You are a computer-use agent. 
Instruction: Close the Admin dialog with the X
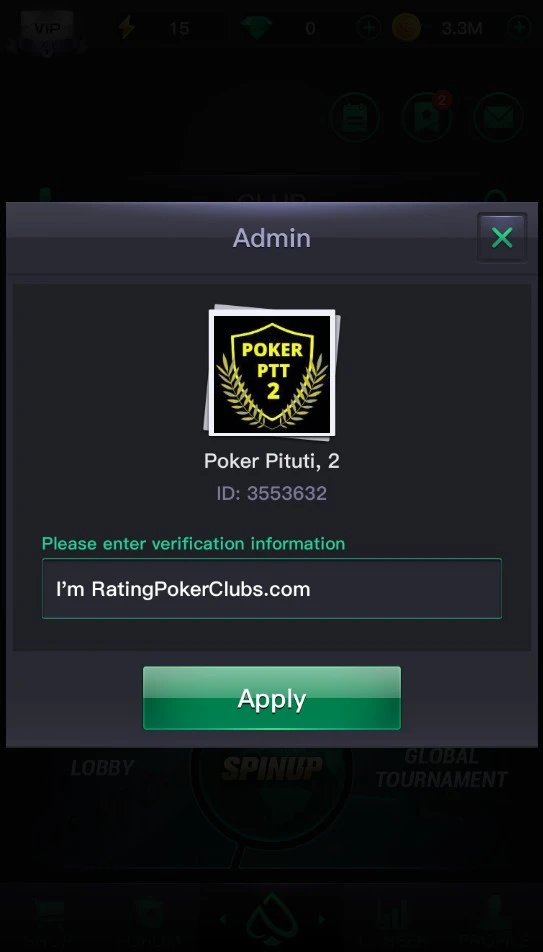(502, 237)
